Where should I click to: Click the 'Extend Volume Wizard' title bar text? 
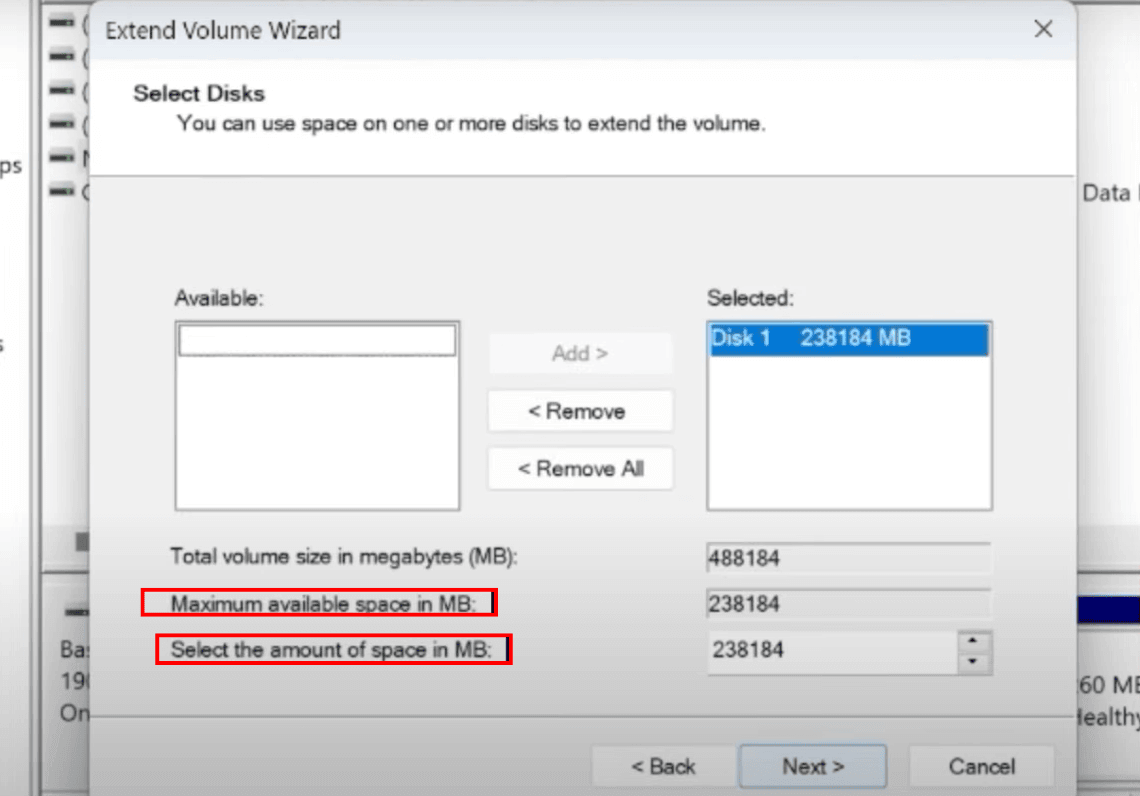pyautogui.click(x=223, y=30)
